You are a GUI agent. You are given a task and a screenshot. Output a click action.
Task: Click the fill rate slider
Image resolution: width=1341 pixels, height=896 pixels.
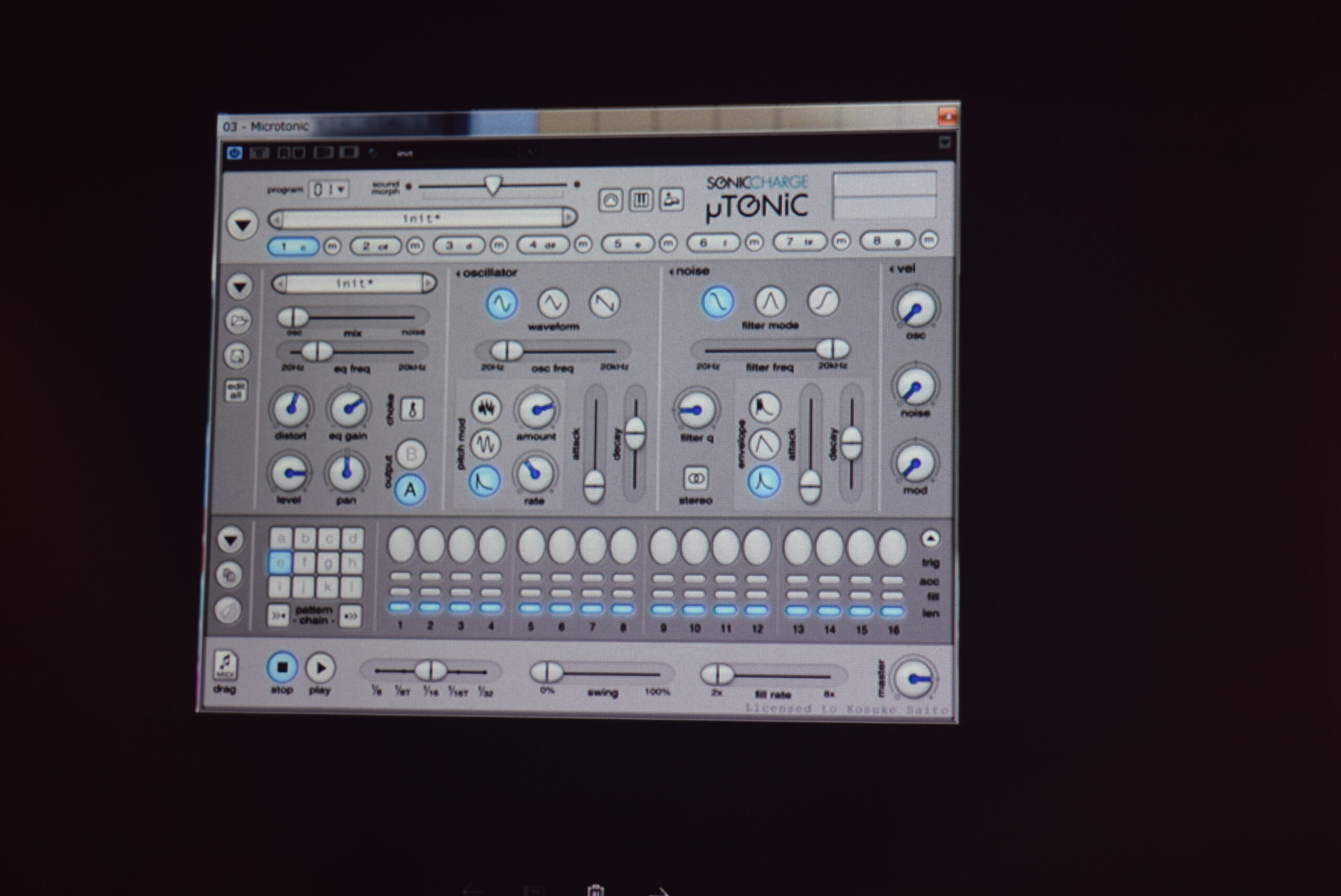[773, 676]
